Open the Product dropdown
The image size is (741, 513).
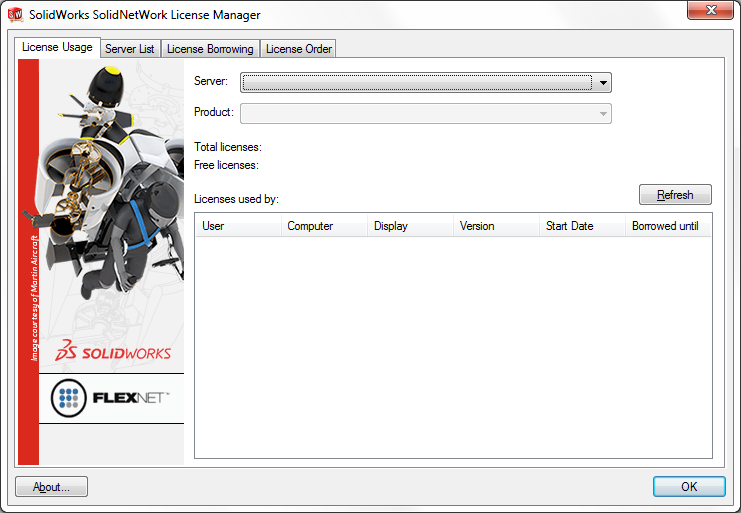pyautogui.click(x=426, y=114)
